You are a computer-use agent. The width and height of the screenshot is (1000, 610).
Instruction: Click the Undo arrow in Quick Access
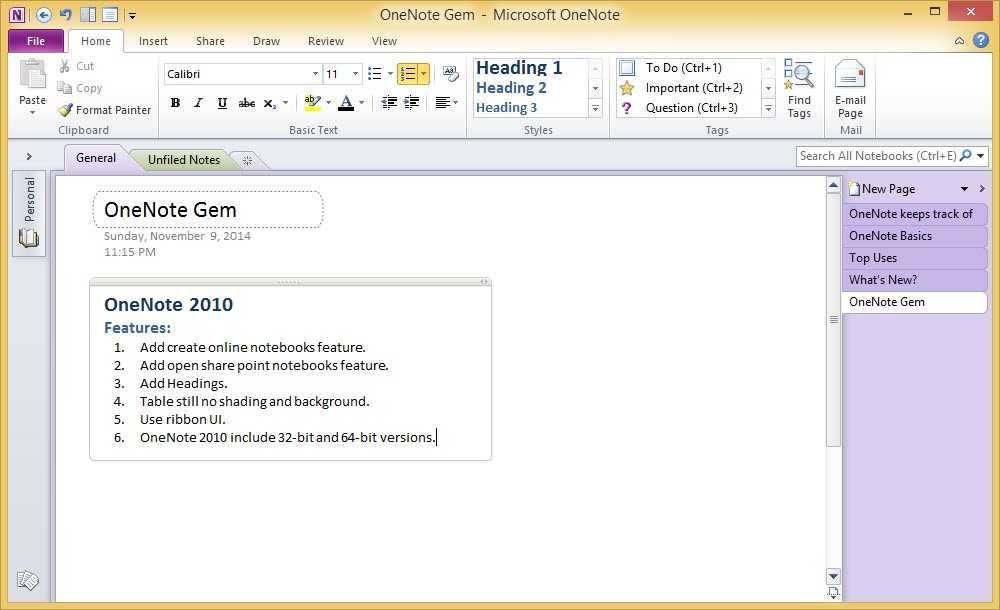pos(65,15)
